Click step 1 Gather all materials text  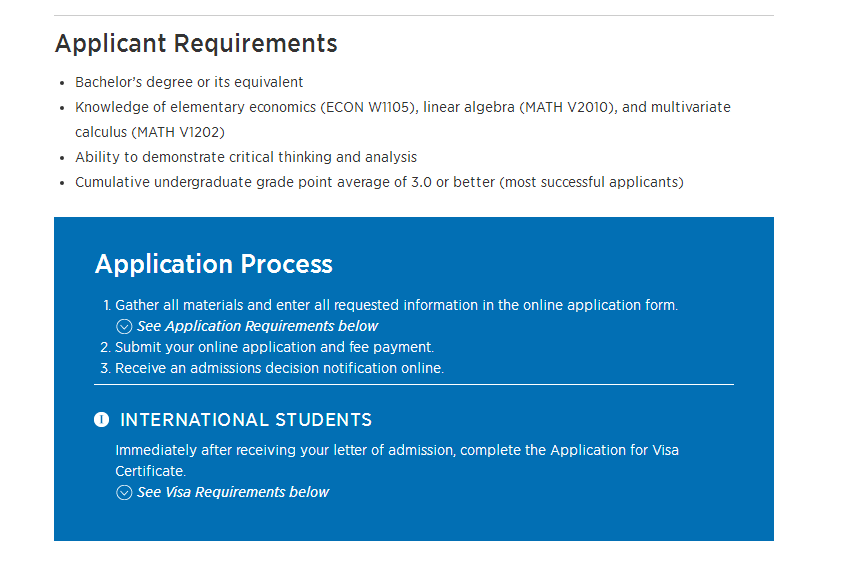click(x=396, y=305)
